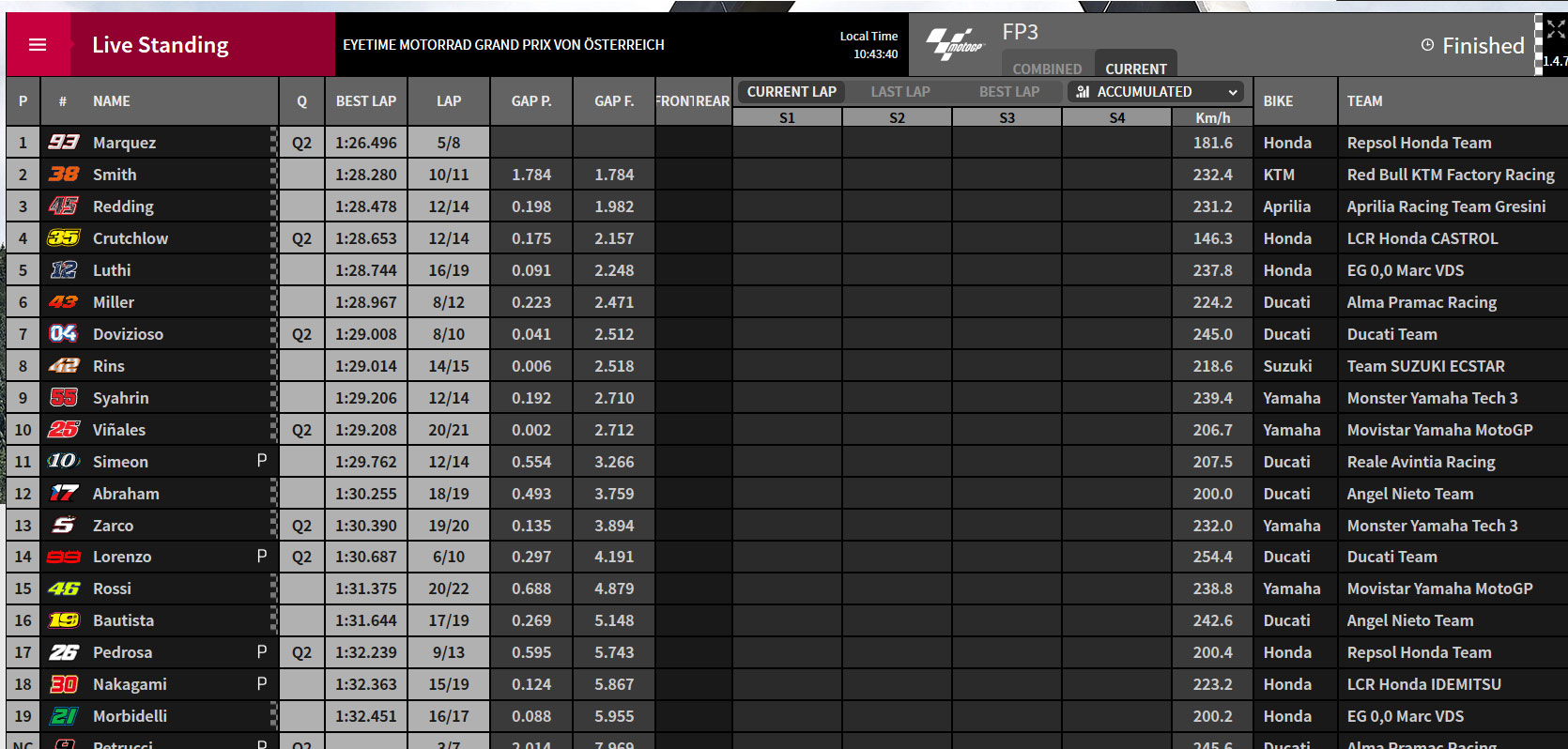Click Miller's number 43 badge
Image resolution: width=1568 pixels, height=749 pixels.
(x=64, y=302)
